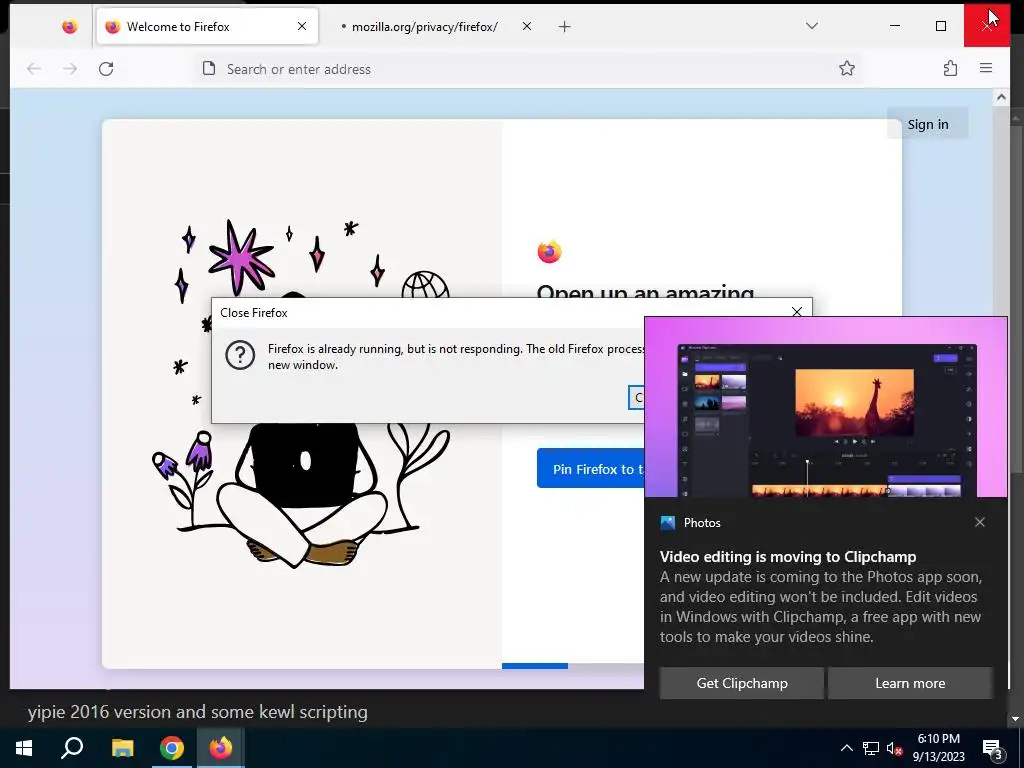The width and height of the screenshot is (1024, 768).
Task: Click the Get Clipchamp button
Action: 742,683
